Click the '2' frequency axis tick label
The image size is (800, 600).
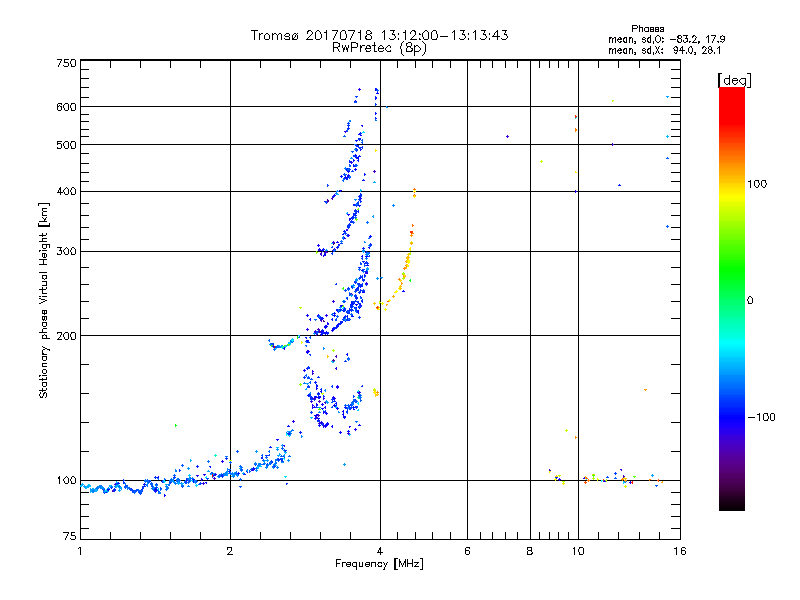230,551
